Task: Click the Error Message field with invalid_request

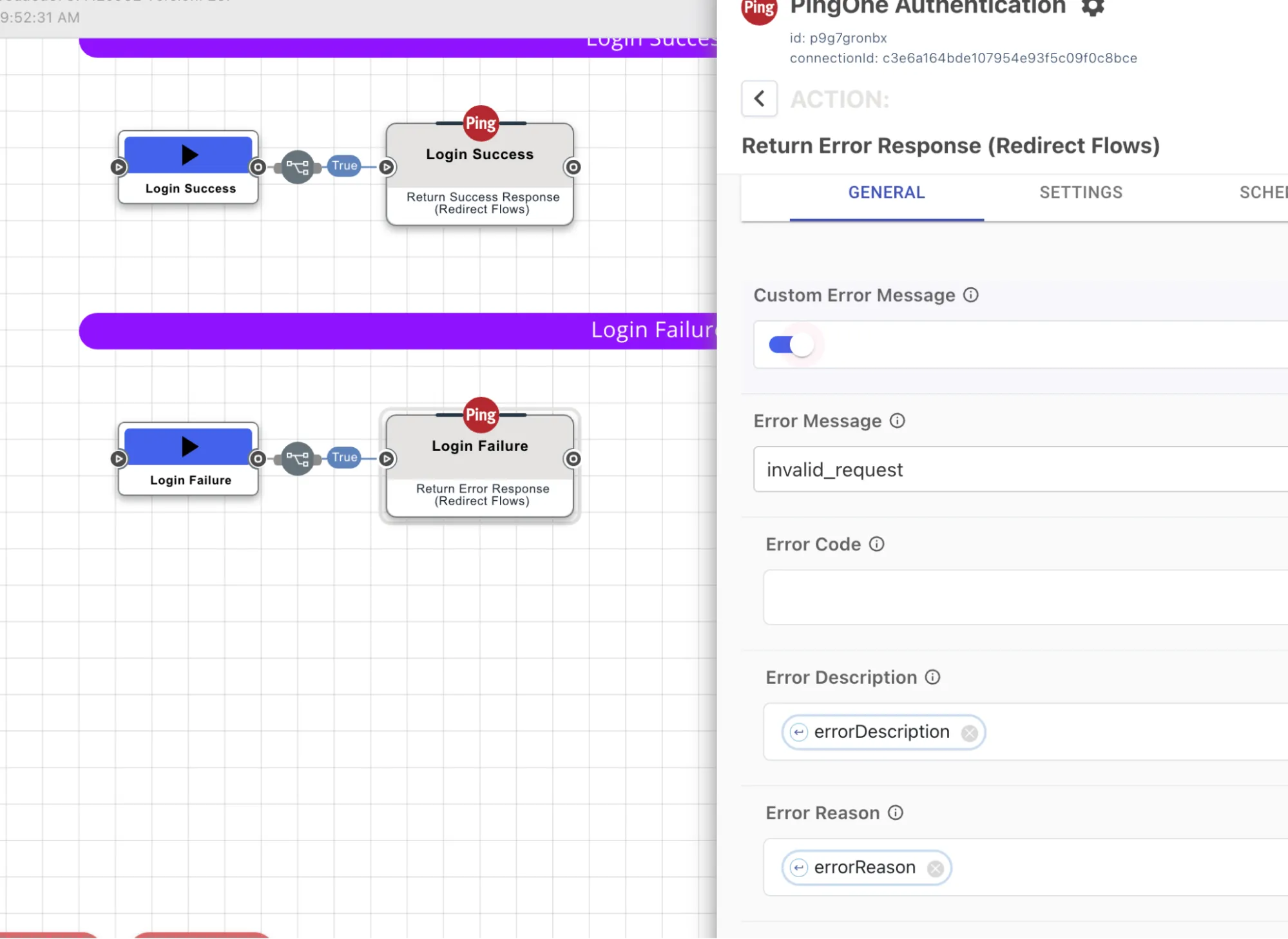Action: (x=1021, y=469)
